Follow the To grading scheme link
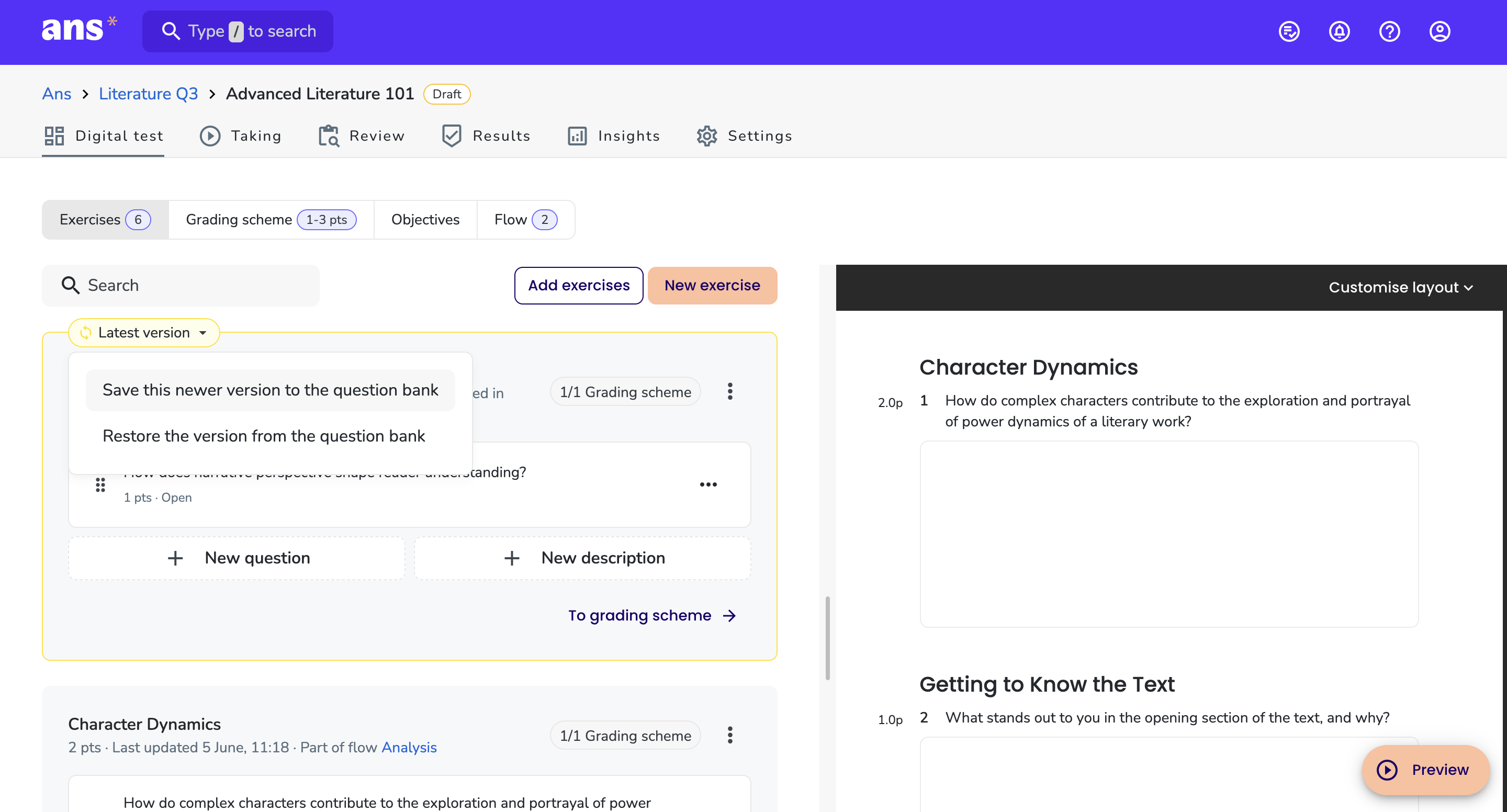Screen dimensions: 1507x812 [x=651, y=615]
